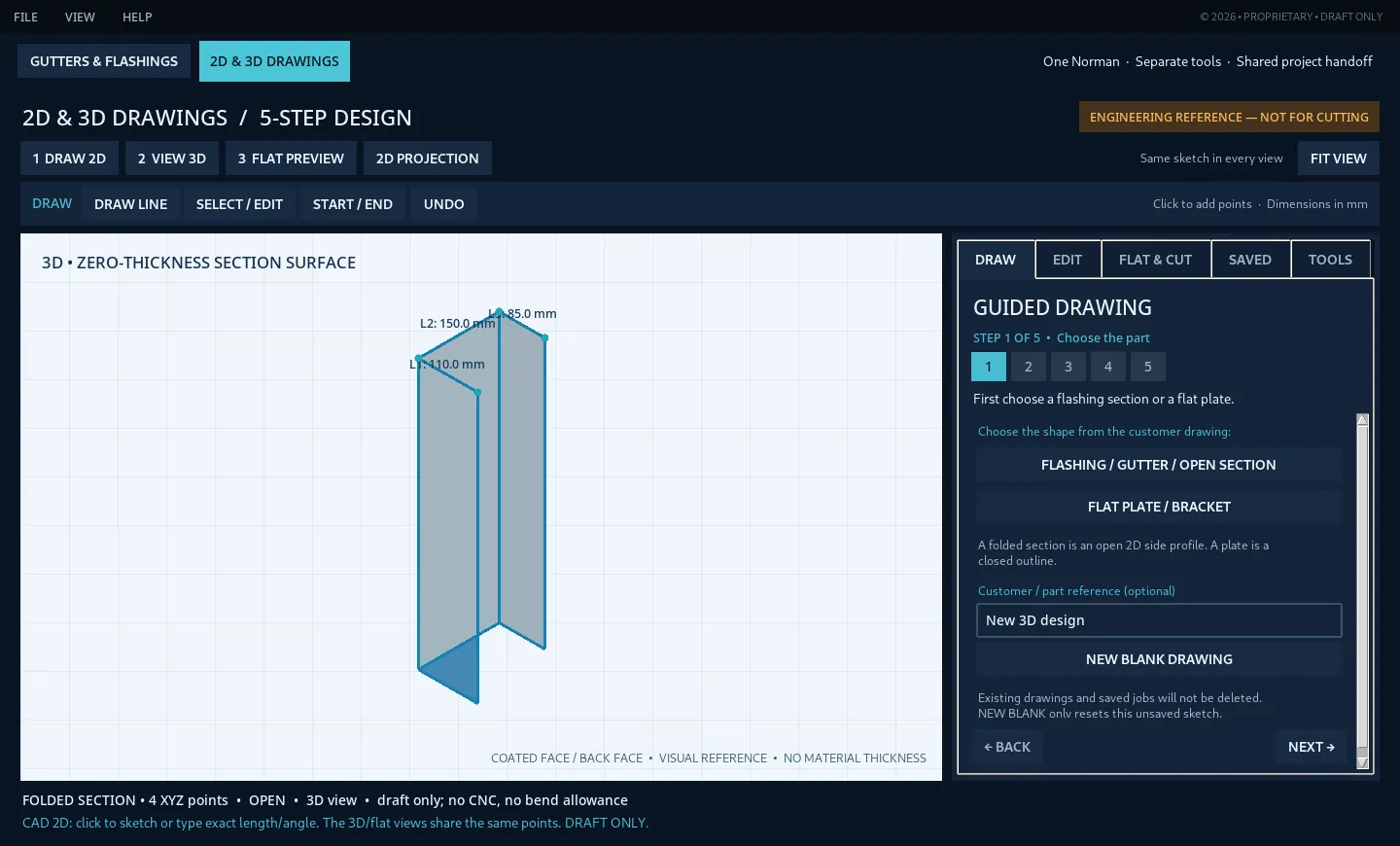Open the SAVED panel tab
Image resolution: width=1400 pixels, height=846 pixels.
click(x=1250, y=260)
